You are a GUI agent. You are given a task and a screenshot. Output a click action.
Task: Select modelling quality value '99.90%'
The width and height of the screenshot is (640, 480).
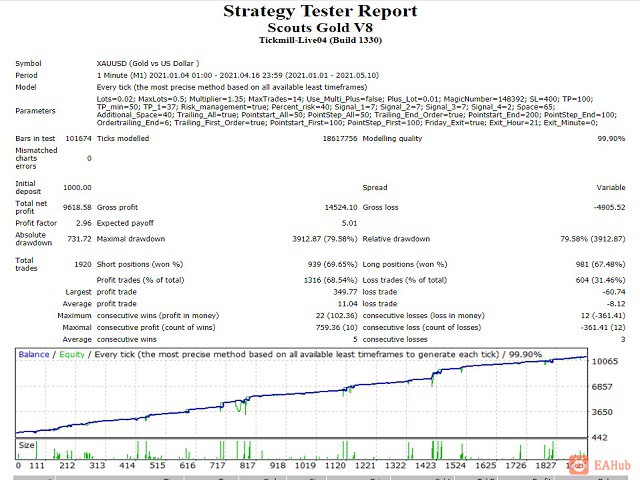(x=611, y=138)
